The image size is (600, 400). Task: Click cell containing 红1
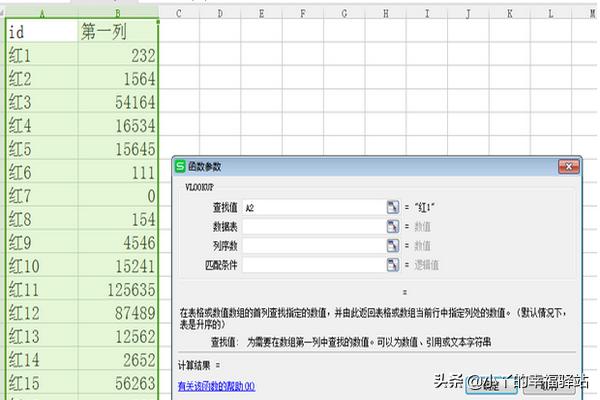click(x=41, y=58)
